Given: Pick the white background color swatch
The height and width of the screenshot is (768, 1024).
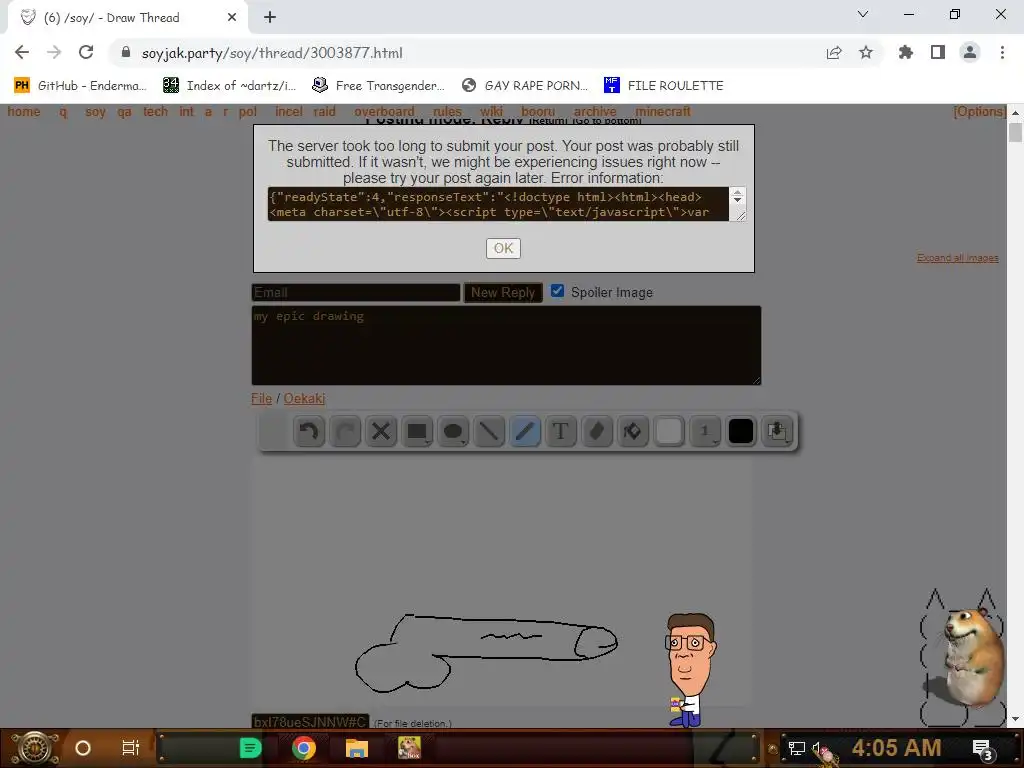Looking at the screenshot, I should 669,431.
